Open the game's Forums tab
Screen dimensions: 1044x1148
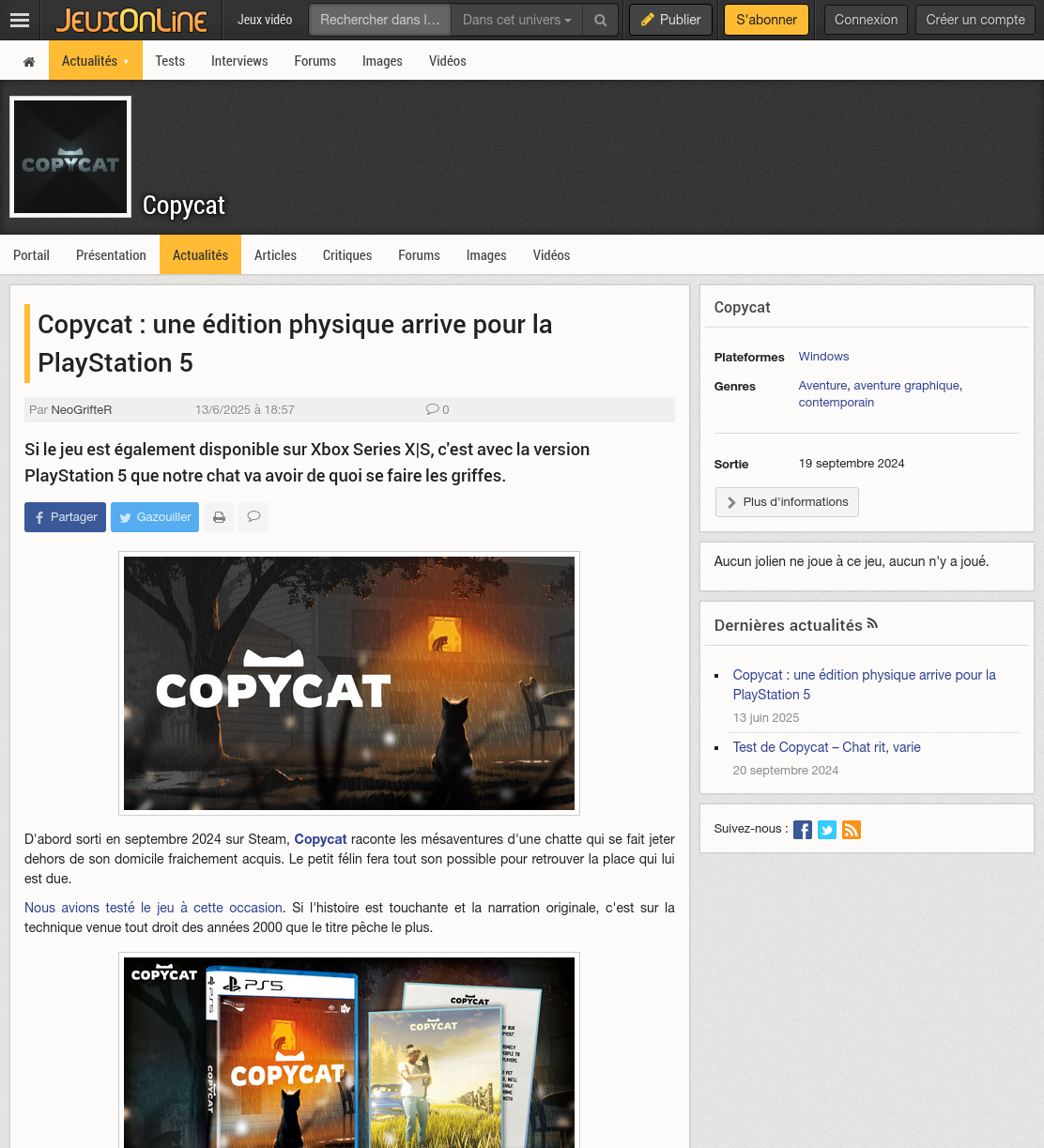coord(419,255)
